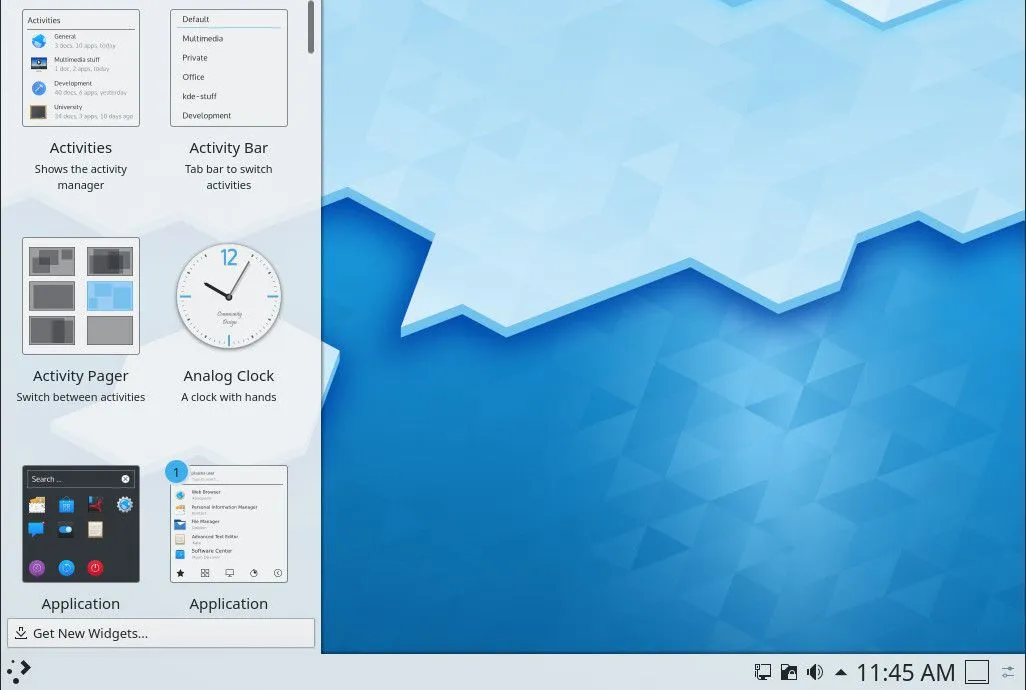Click the widget list vertical scrollbar
The width and height of the screenshot is (1026, 690).
[311, 27]
